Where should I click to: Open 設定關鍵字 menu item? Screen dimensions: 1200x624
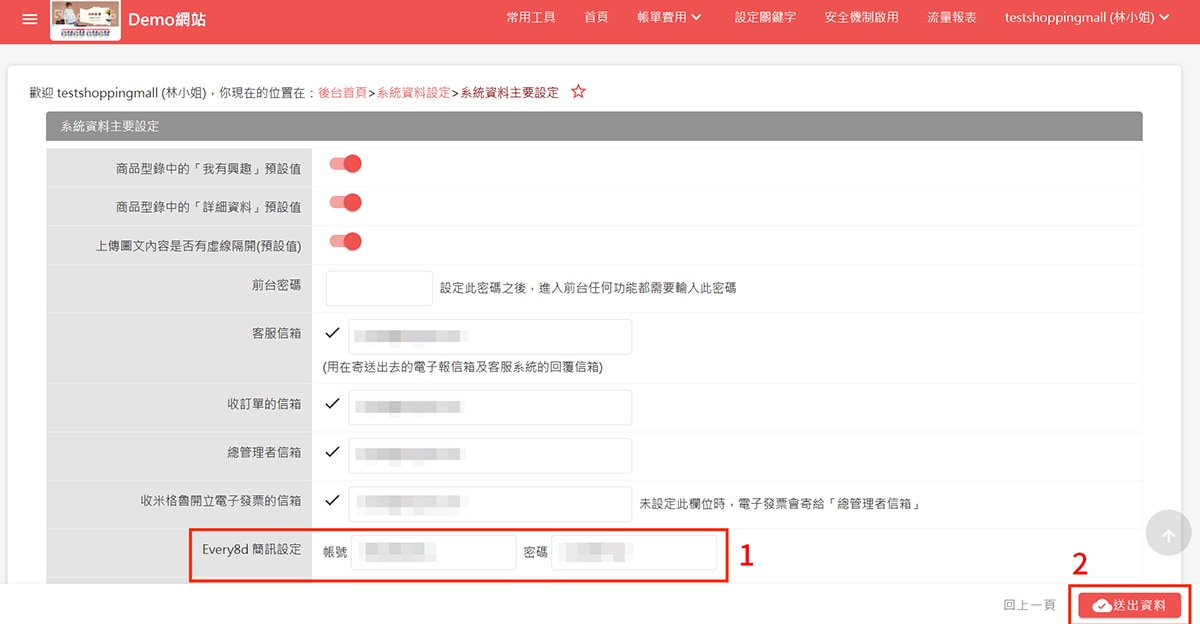765,18
